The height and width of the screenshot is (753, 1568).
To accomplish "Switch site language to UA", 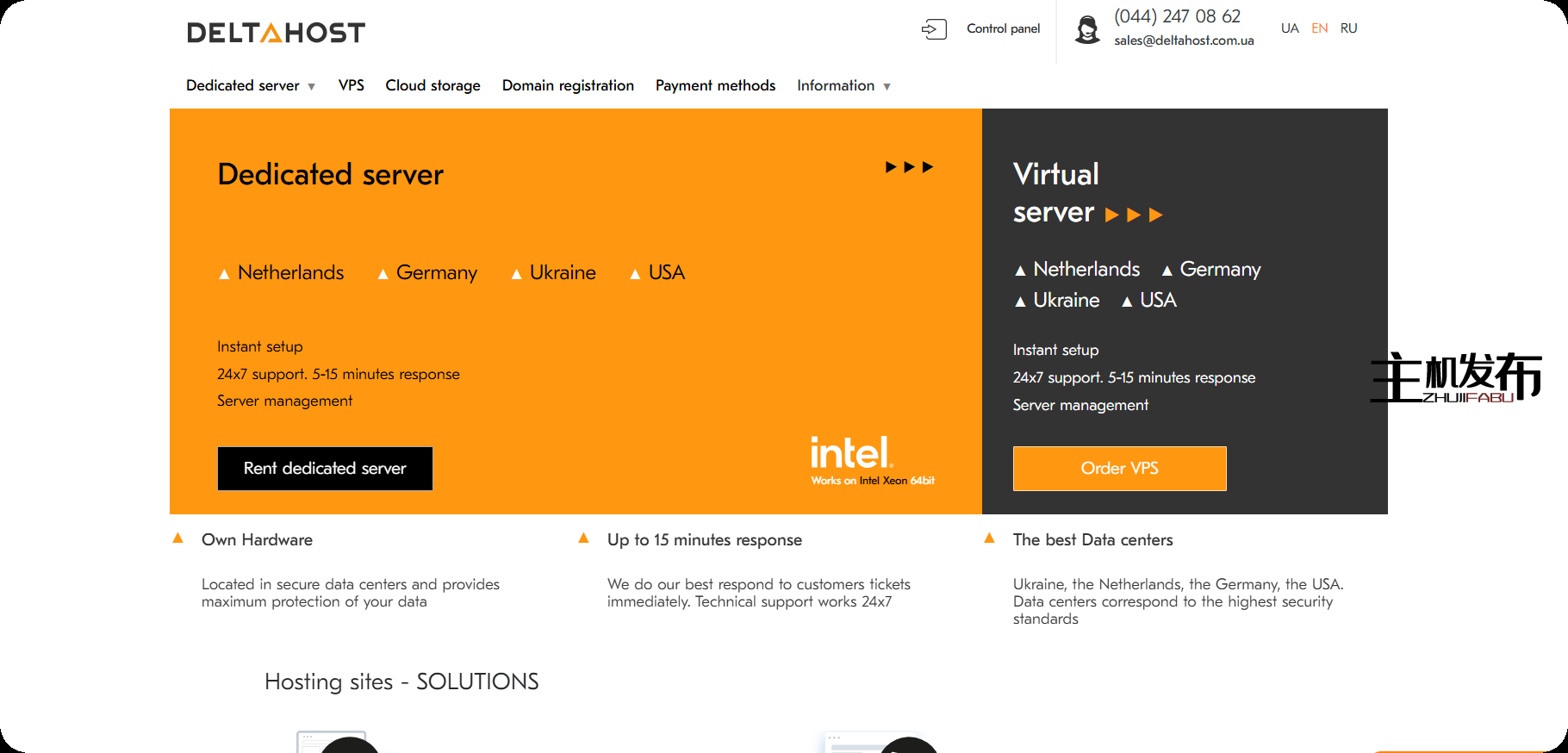I will click(1289, 28).
